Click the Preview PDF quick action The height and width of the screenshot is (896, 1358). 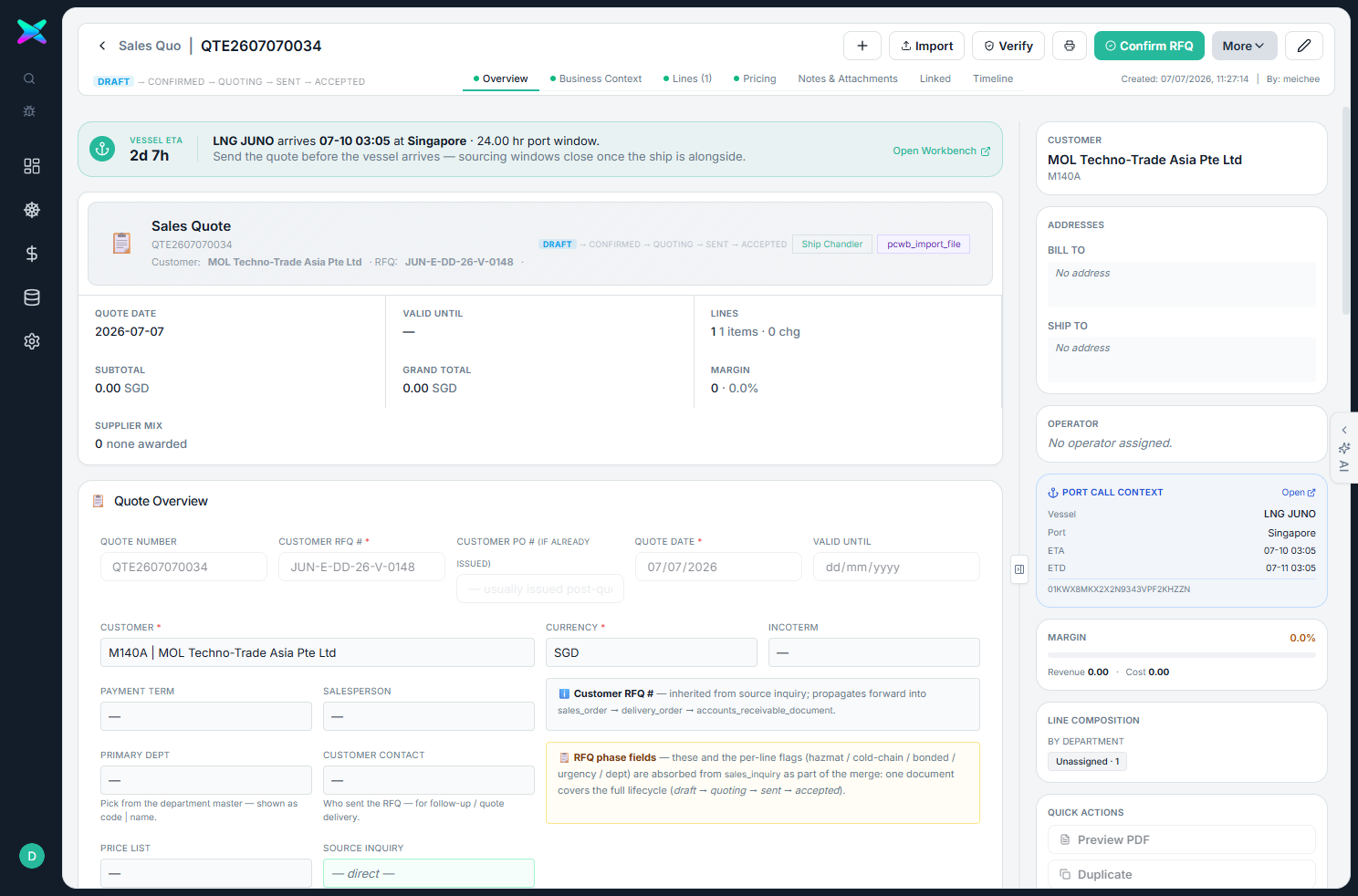coord(1182,839)
